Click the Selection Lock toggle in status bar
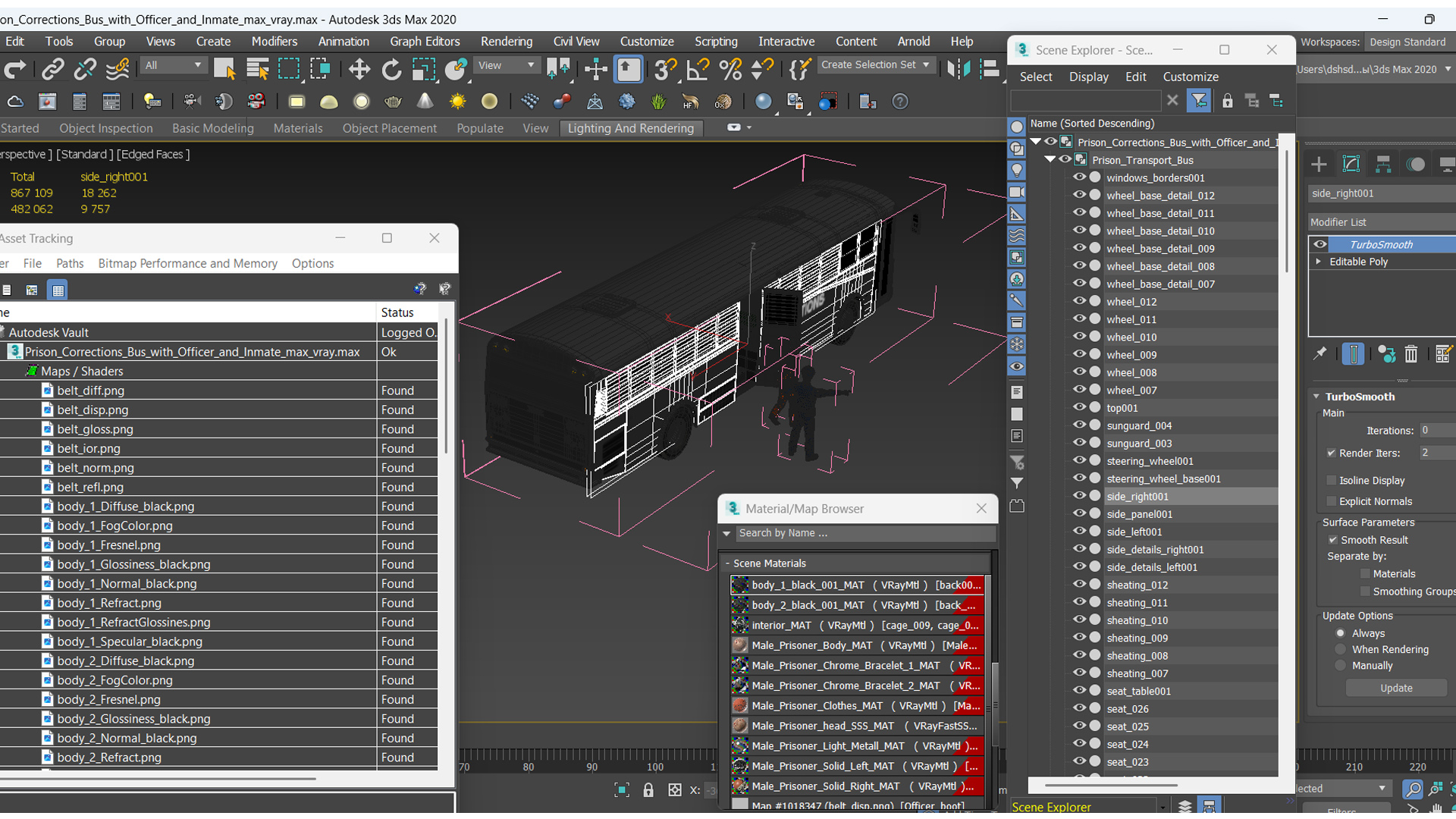This screenshot has width=1456, height=819. [x=648, y=790]
